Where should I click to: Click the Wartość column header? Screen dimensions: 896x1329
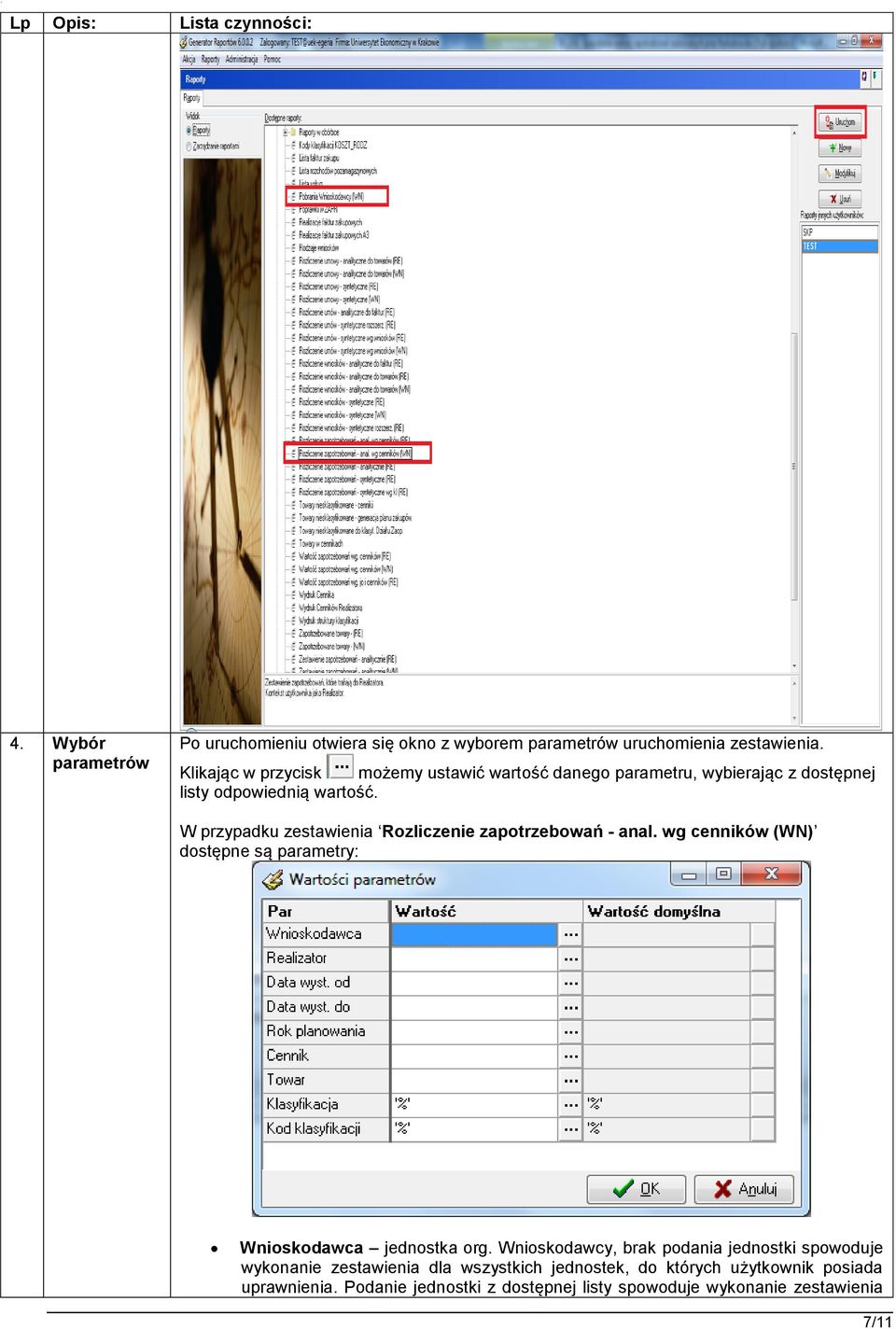(486, 911)
